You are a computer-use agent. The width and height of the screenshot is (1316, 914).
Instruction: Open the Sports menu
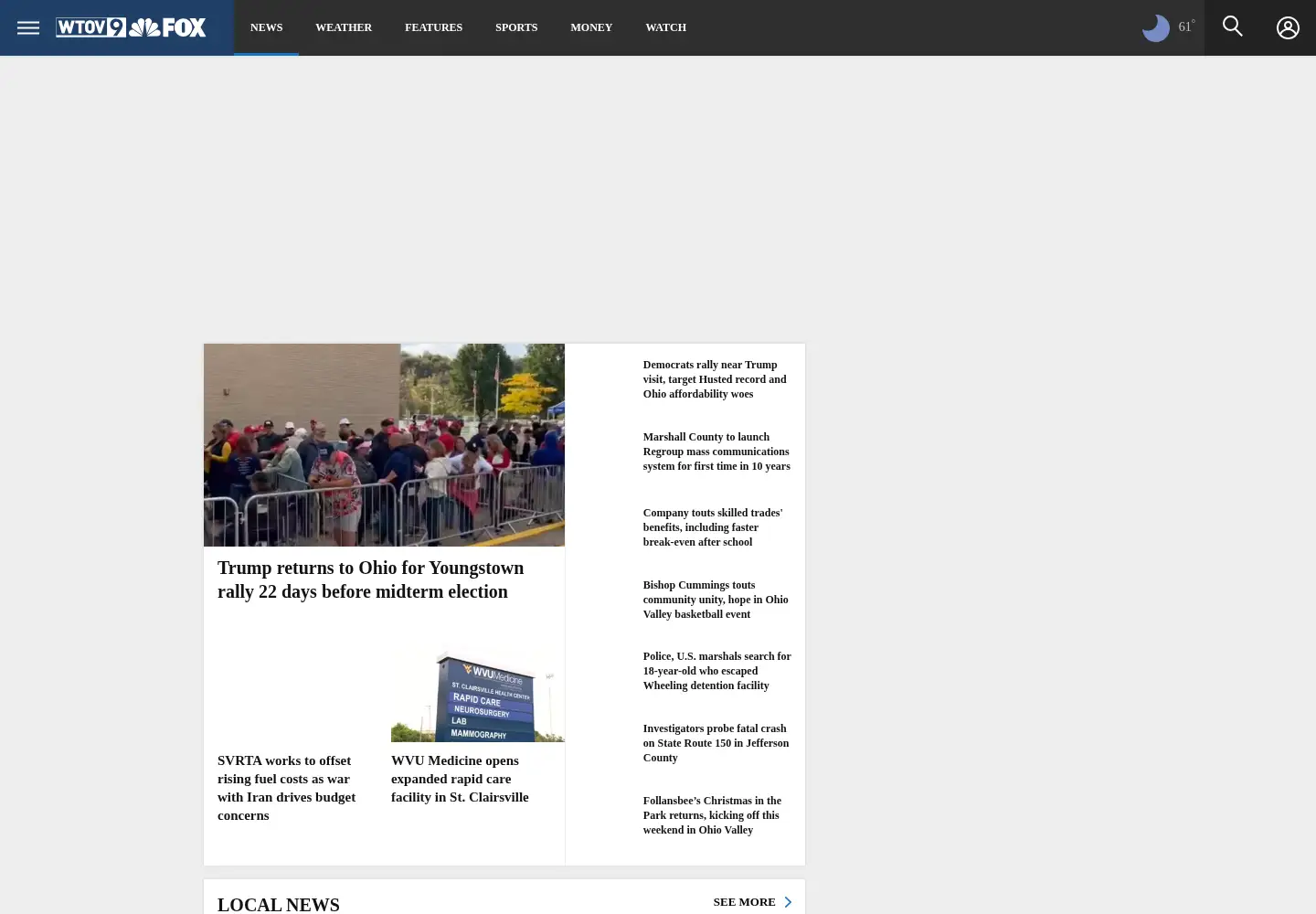coord(516,27)
